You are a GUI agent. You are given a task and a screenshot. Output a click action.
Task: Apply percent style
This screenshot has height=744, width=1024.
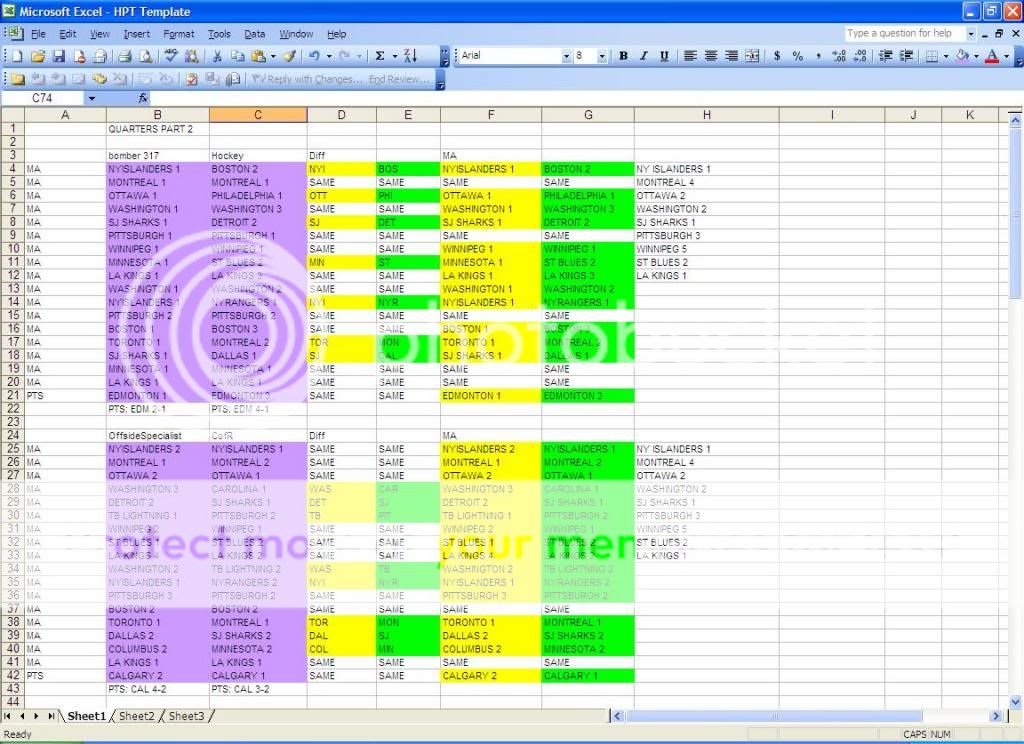point(797,56)
